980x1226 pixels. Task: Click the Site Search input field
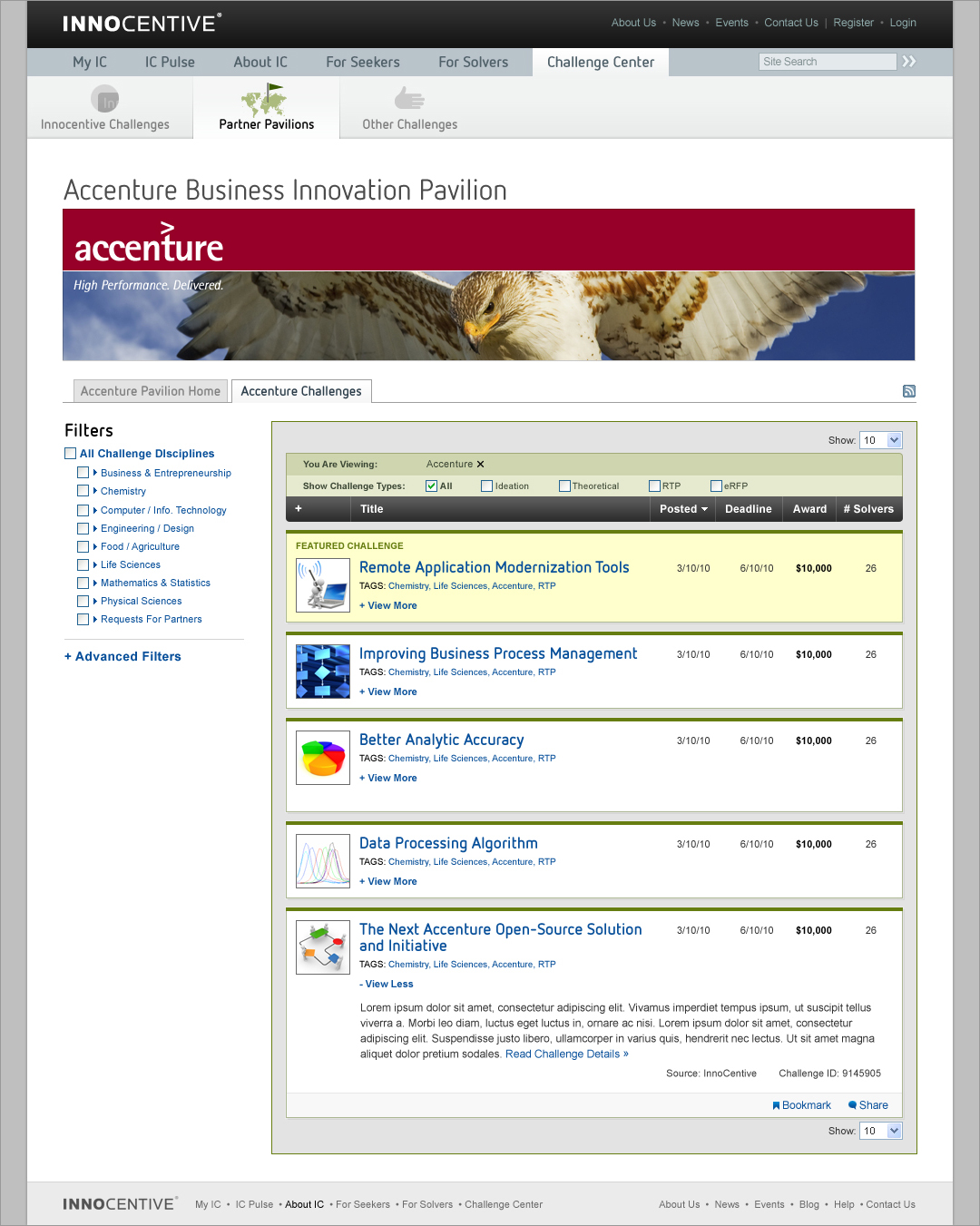(828, 62)
